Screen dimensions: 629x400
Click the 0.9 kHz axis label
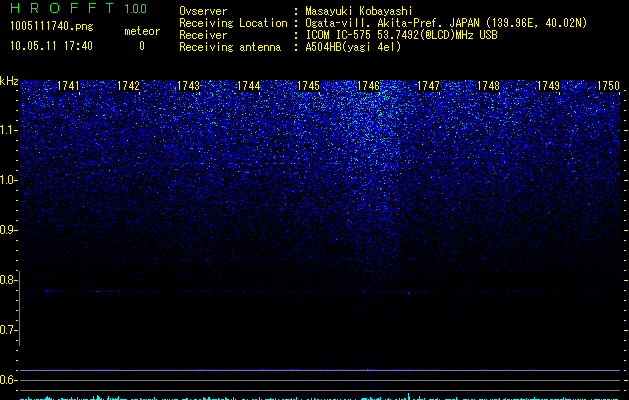8,230
